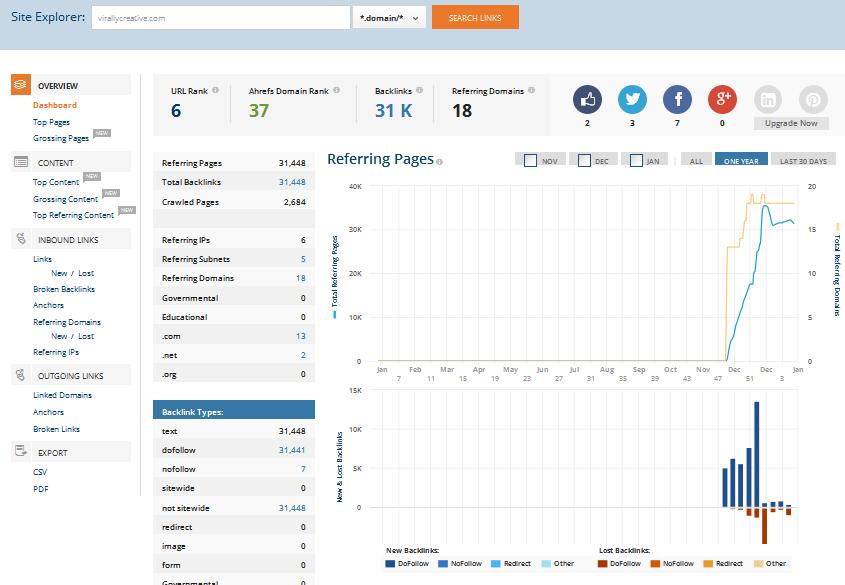Export data as CSV
This screenshot has height=585, width=845.
coord(40,472)
